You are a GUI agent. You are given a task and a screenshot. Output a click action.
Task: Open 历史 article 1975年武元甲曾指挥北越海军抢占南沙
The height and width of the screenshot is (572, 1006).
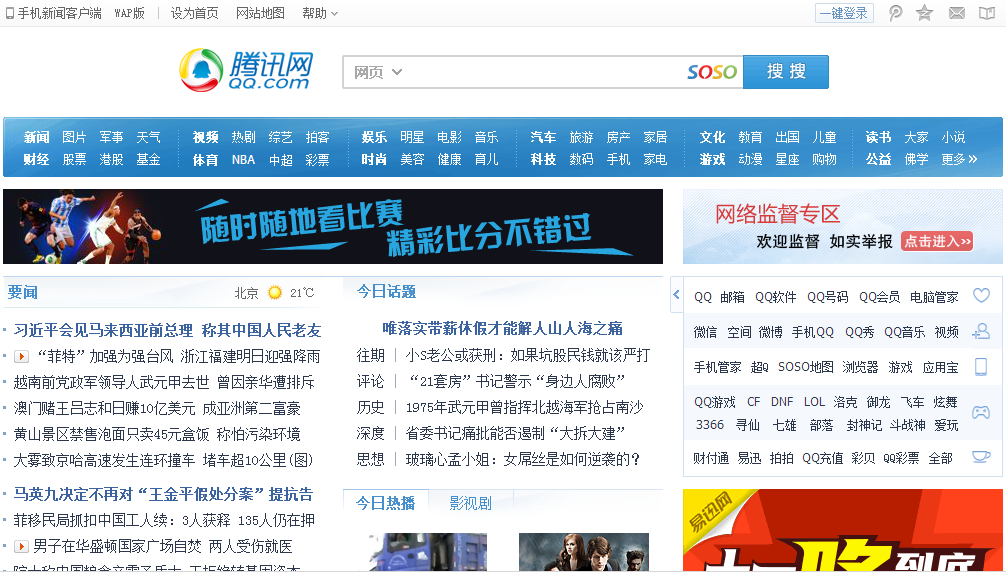pyautogui.click(x=524, y=407)
